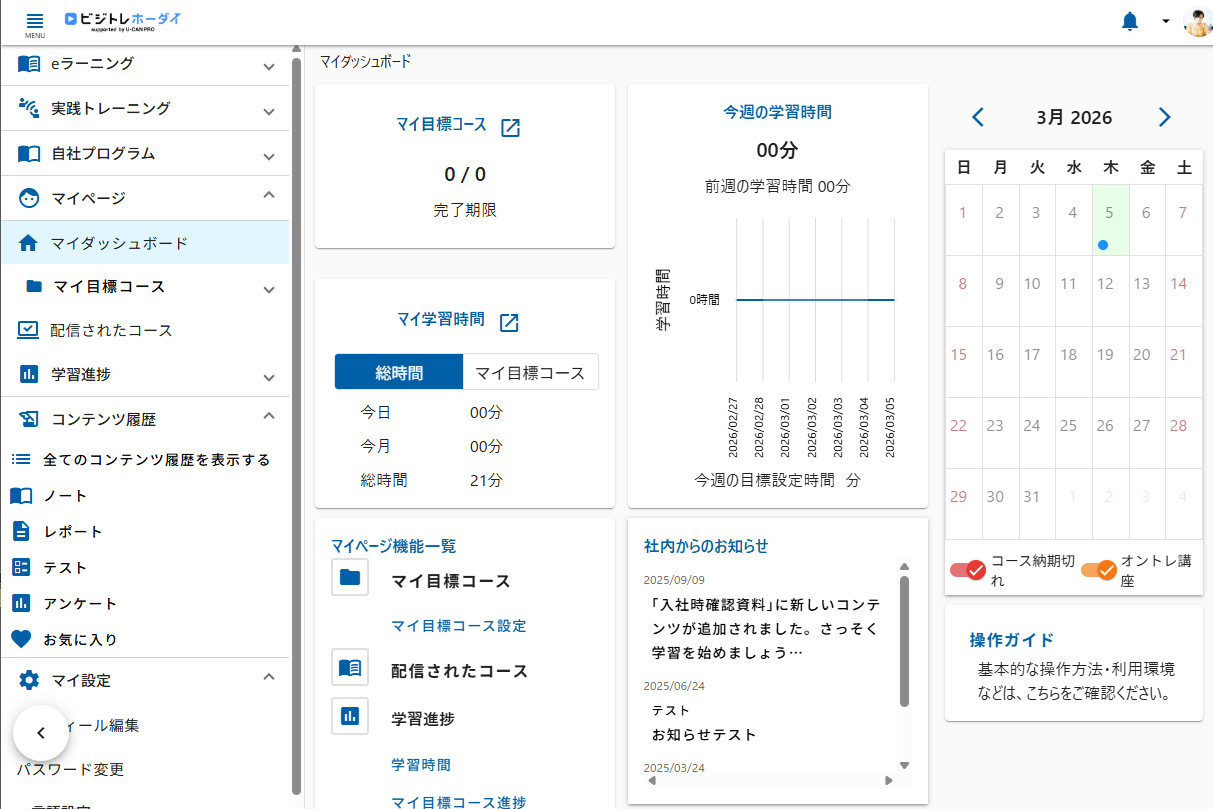Expand the eラーニング menu section
This screenshot has height=809, width=1213.
tap(268, 66)
